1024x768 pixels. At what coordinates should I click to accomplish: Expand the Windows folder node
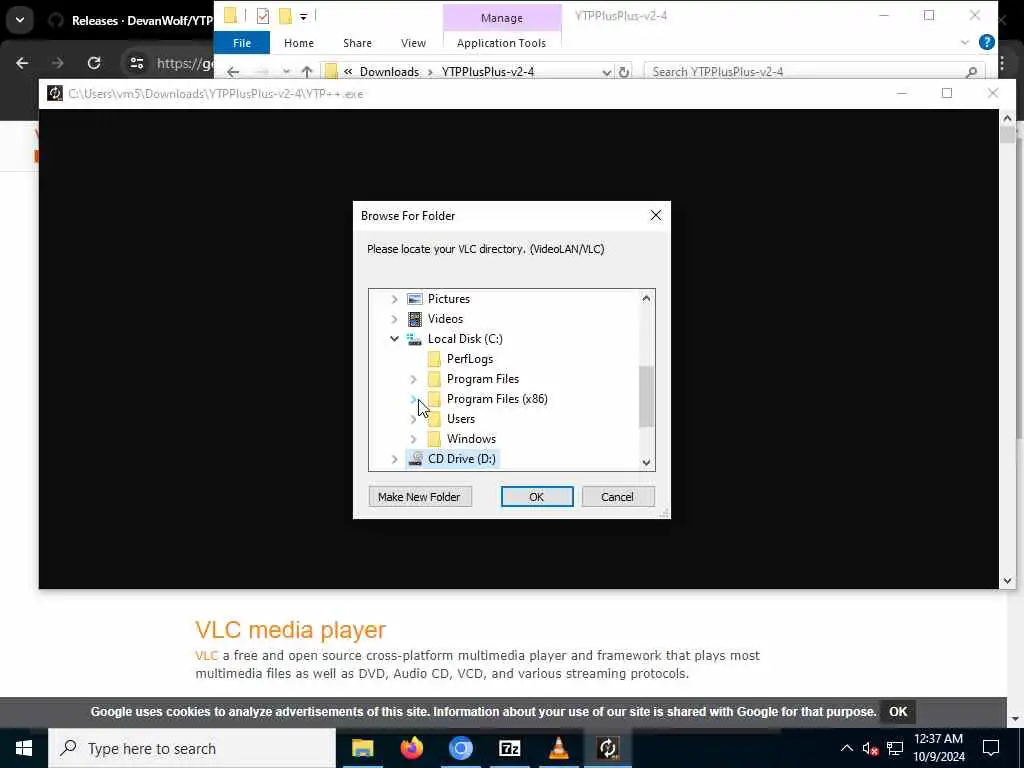tap(413, 440)
